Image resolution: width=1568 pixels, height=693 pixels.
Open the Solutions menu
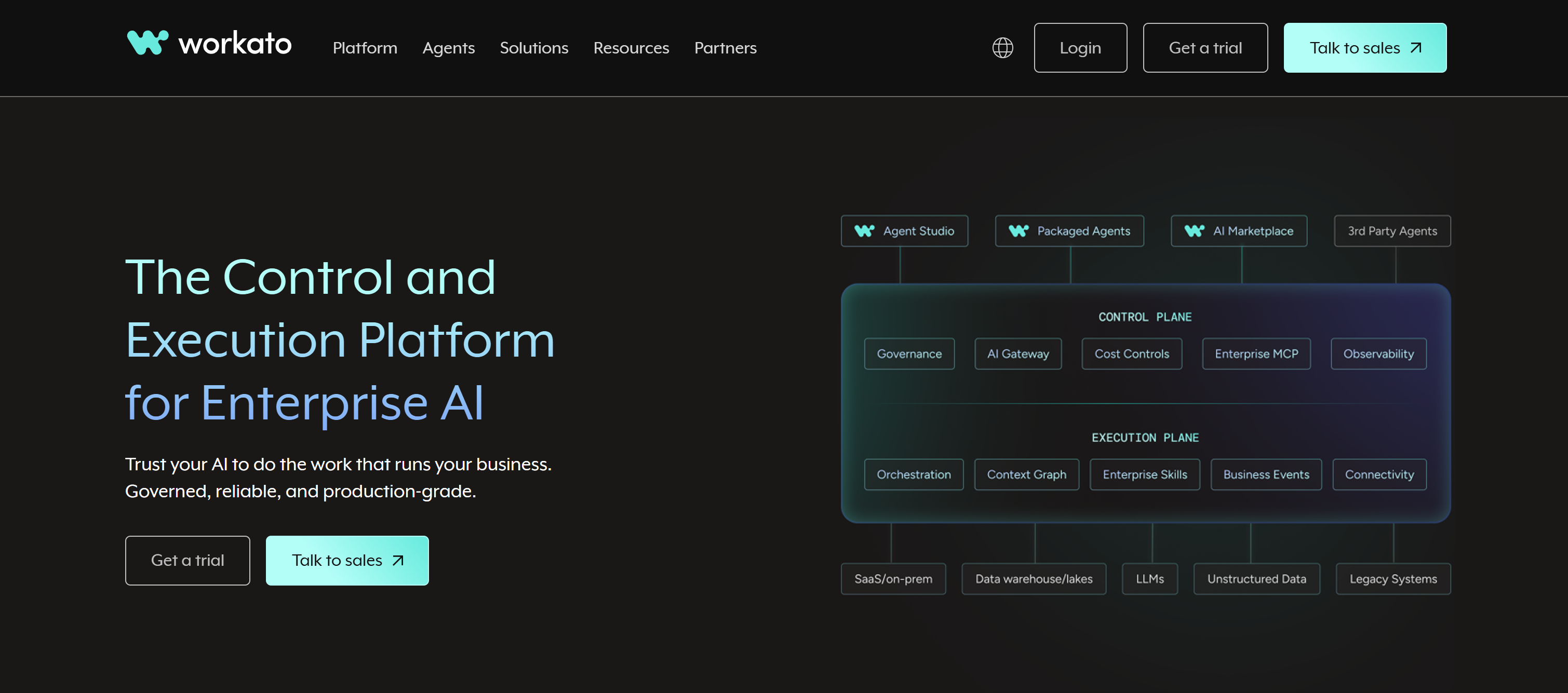[534, 47]
